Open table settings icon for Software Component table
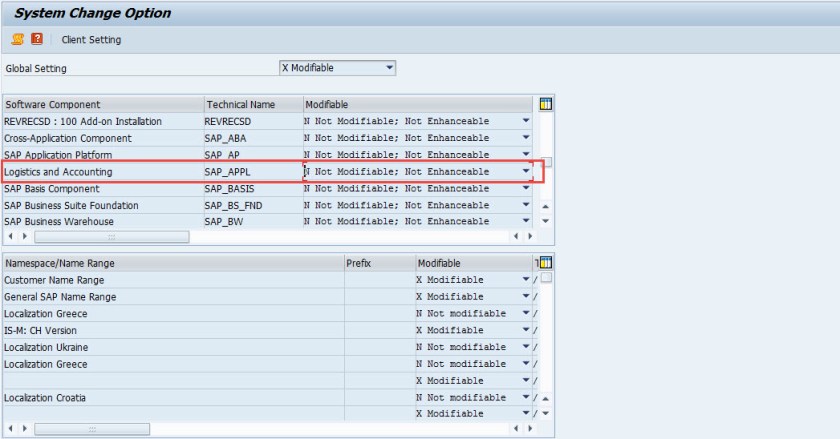The height and width of the screenshot is (439, 840). point(545,104)
